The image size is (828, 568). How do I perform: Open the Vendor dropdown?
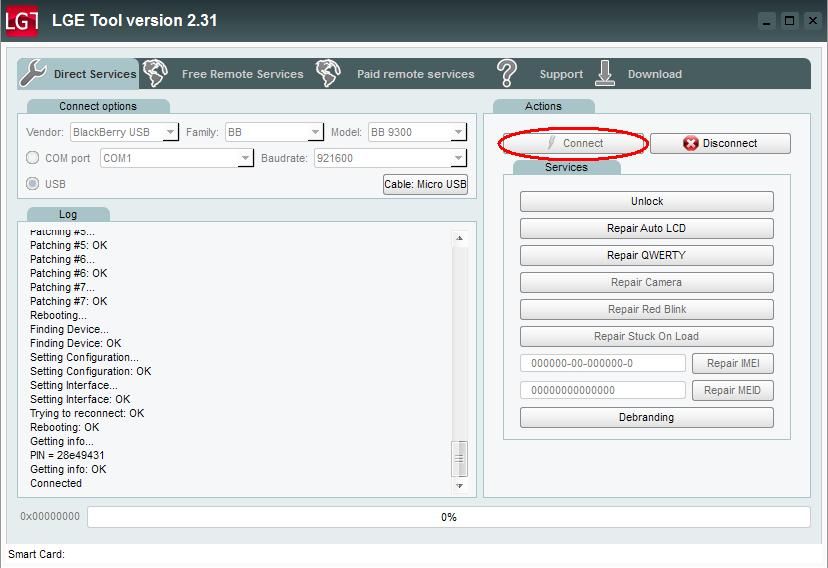124,132
